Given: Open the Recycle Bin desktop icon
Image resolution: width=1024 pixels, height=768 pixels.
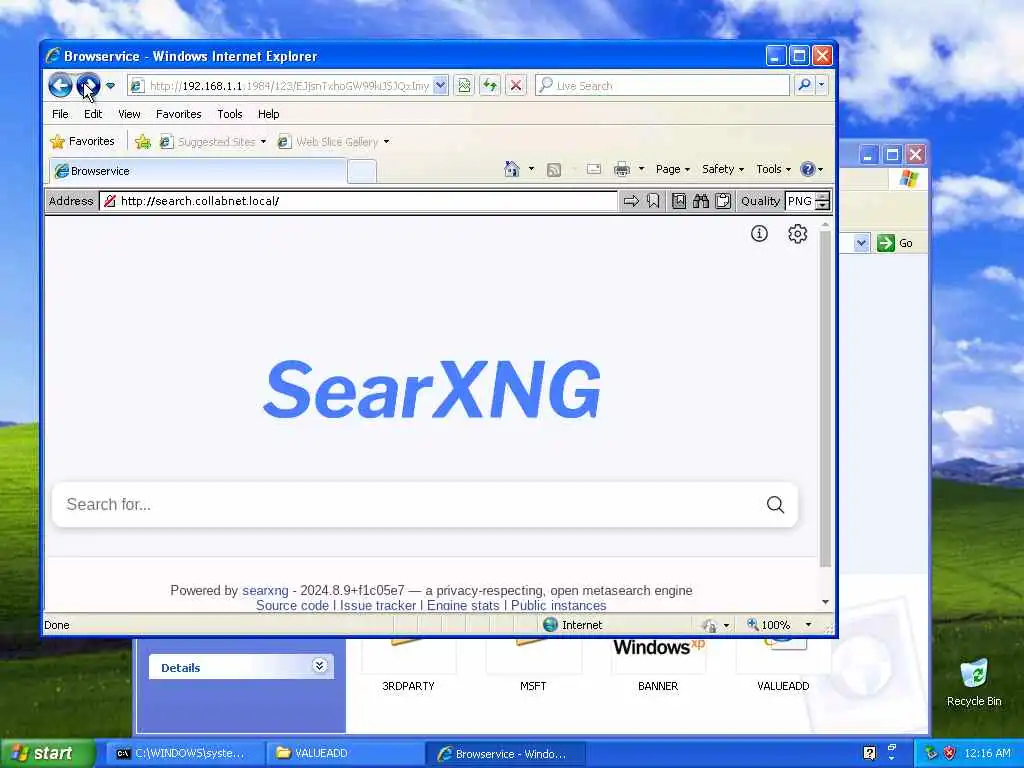Looking at the screenshot, I should [x=974, y=683].
